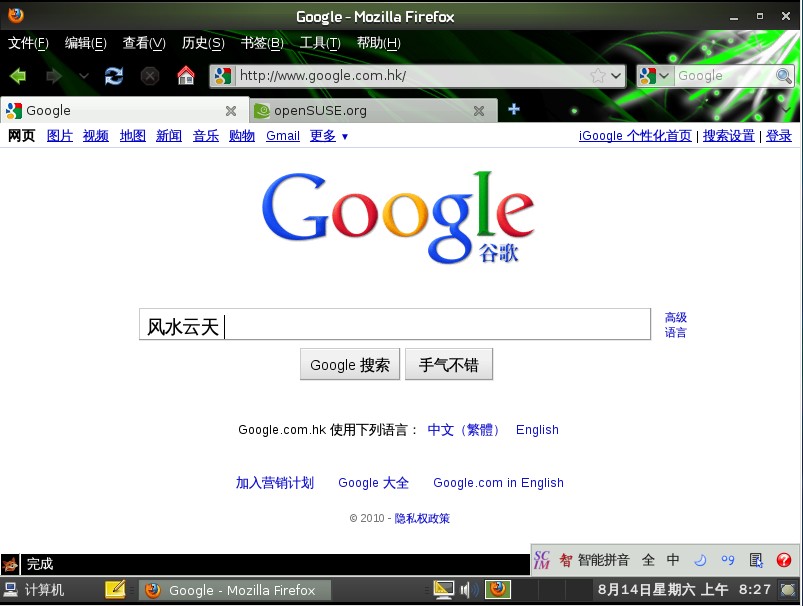Open the 计算机 main menu
This screenshot has width=803, height=606.
point(34,590)
